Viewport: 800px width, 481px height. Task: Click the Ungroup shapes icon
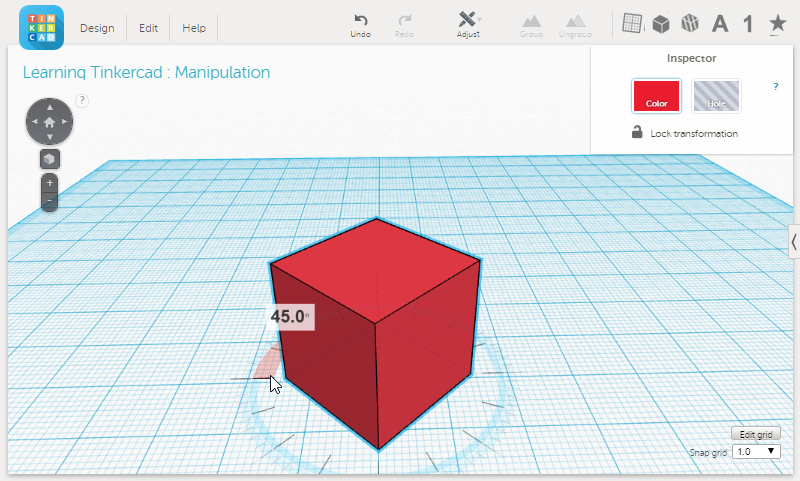[x=575, y=27]
